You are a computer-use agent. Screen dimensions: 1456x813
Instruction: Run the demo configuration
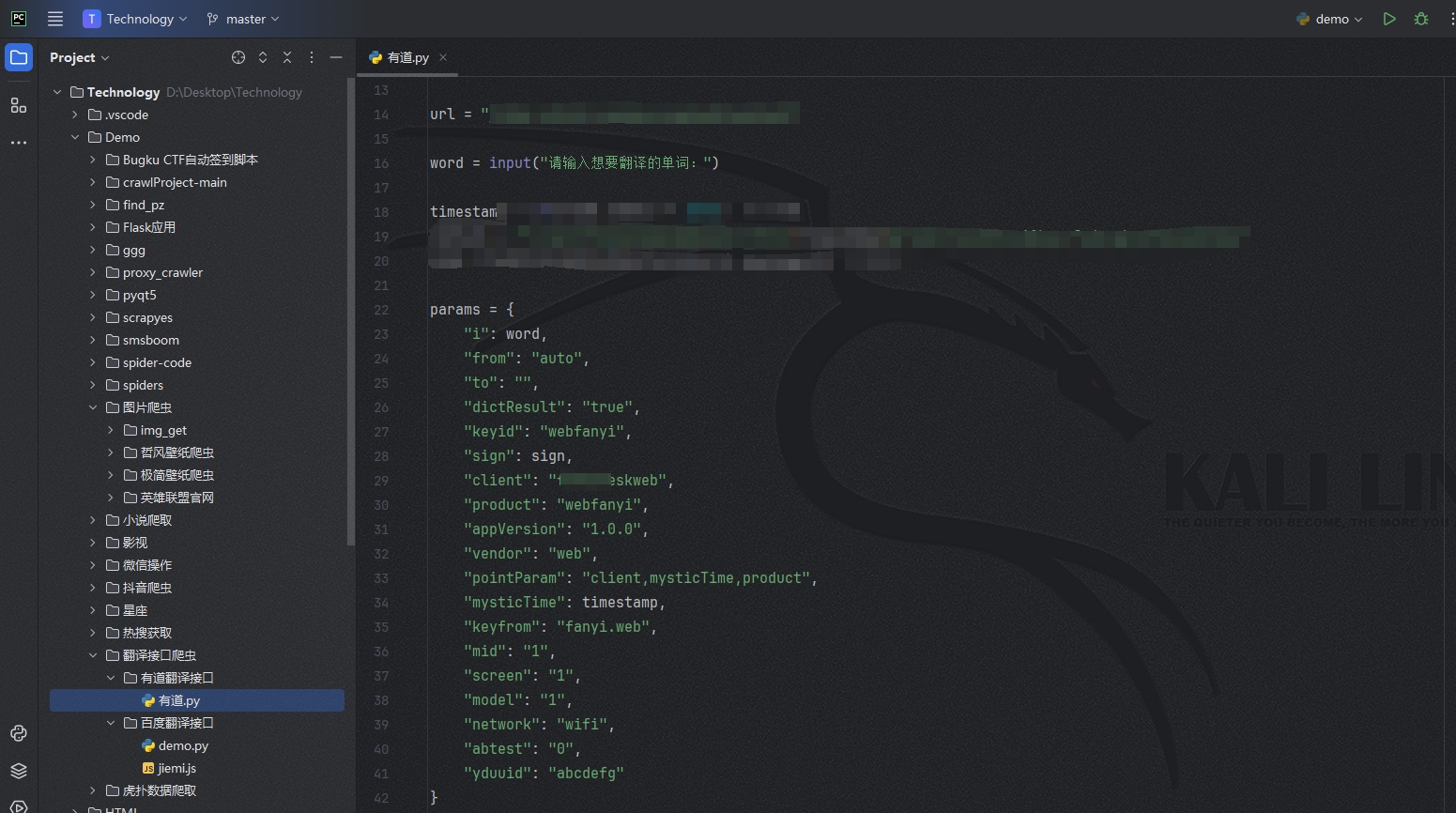[x=1389, y=19]
